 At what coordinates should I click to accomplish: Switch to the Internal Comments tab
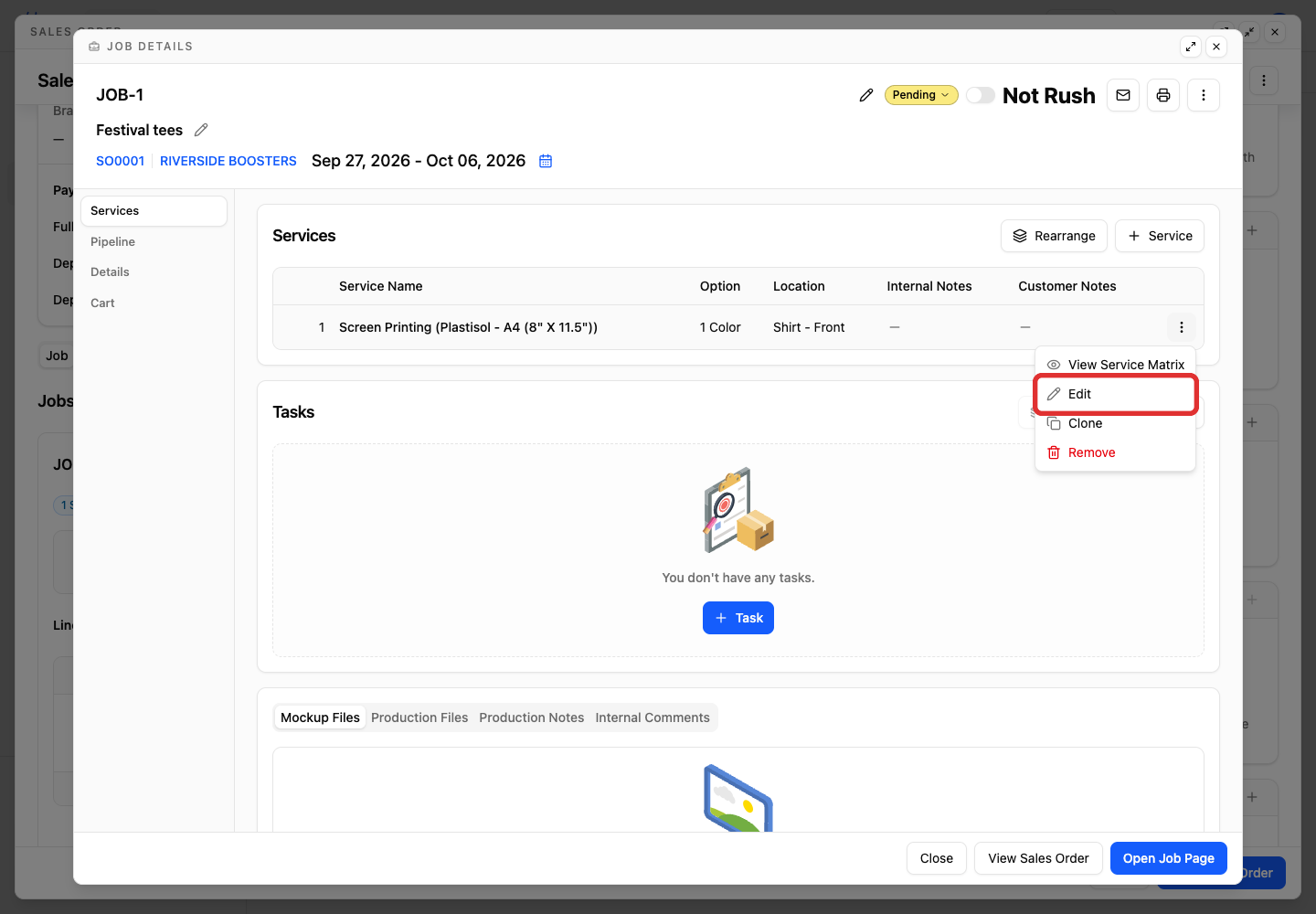click(653, 717)
